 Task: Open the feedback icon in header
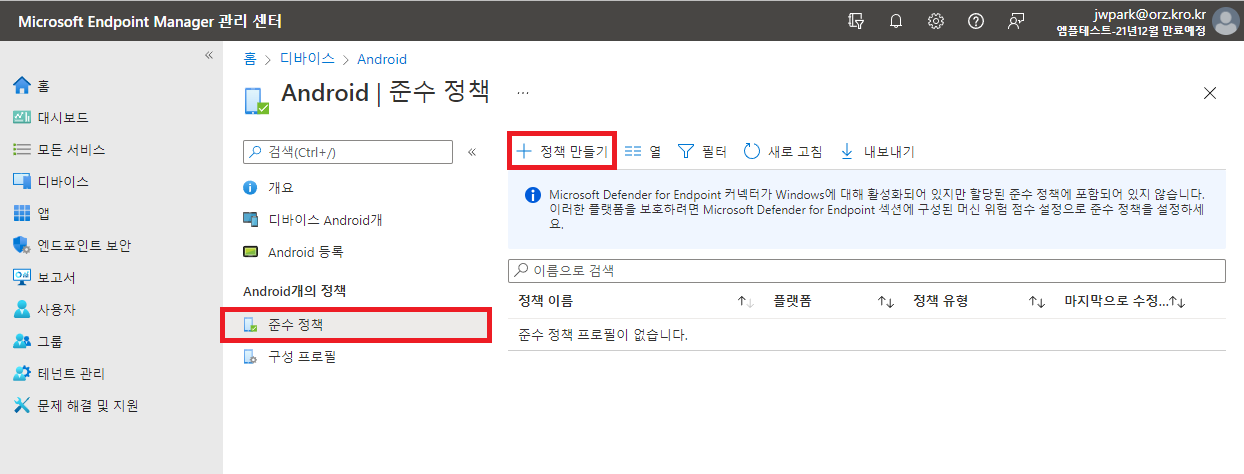[1017, 20]
